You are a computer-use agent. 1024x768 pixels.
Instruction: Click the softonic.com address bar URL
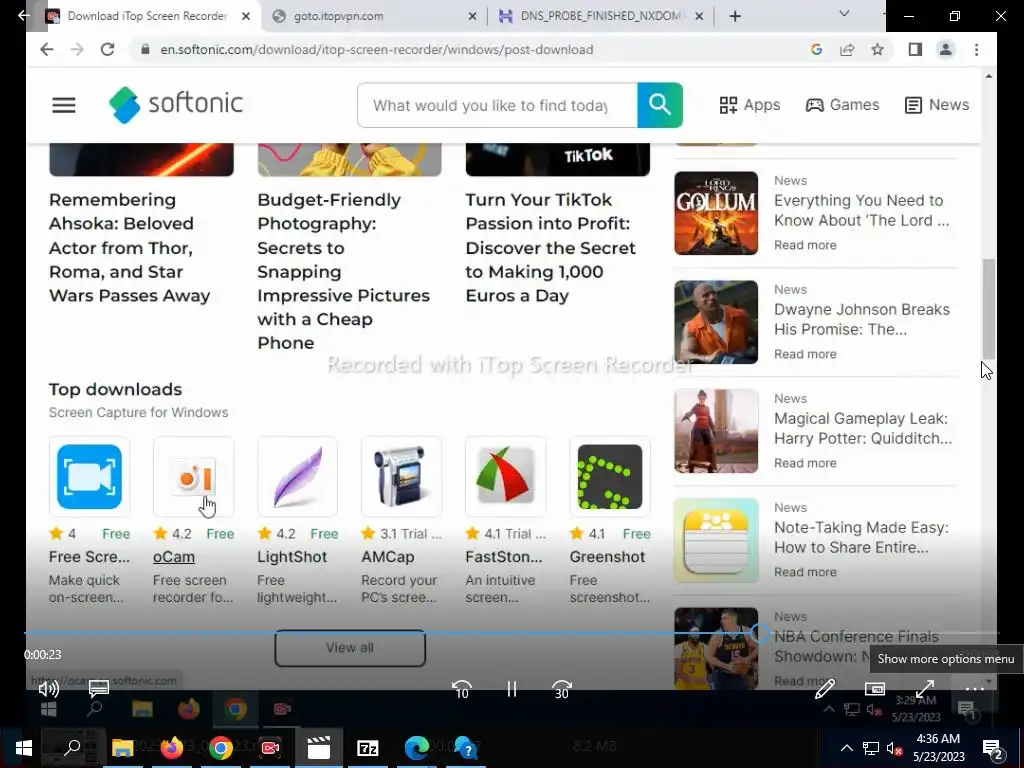point(377,50)
